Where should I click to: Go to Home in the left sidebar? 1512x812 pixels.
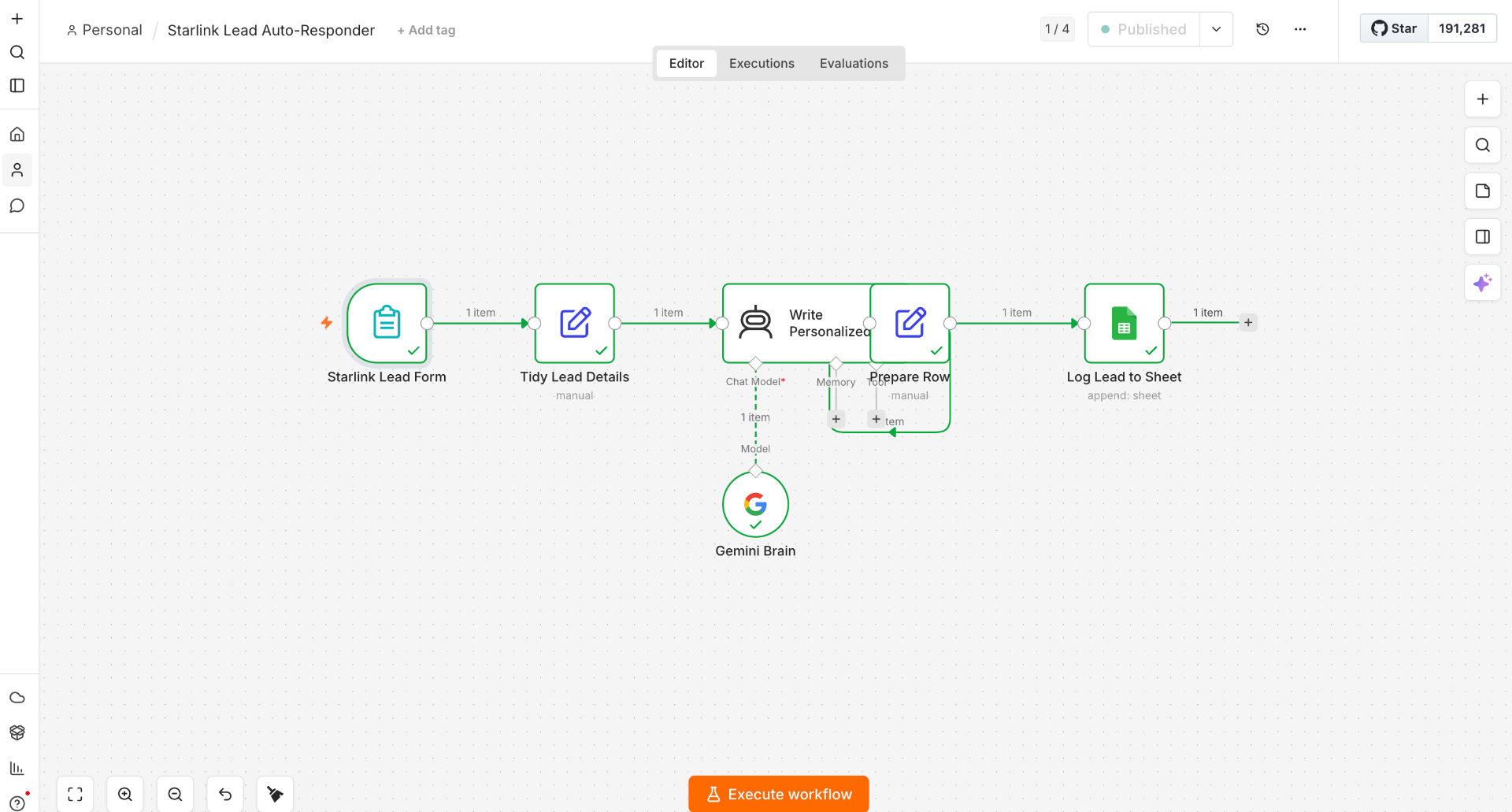click(17, 134)
